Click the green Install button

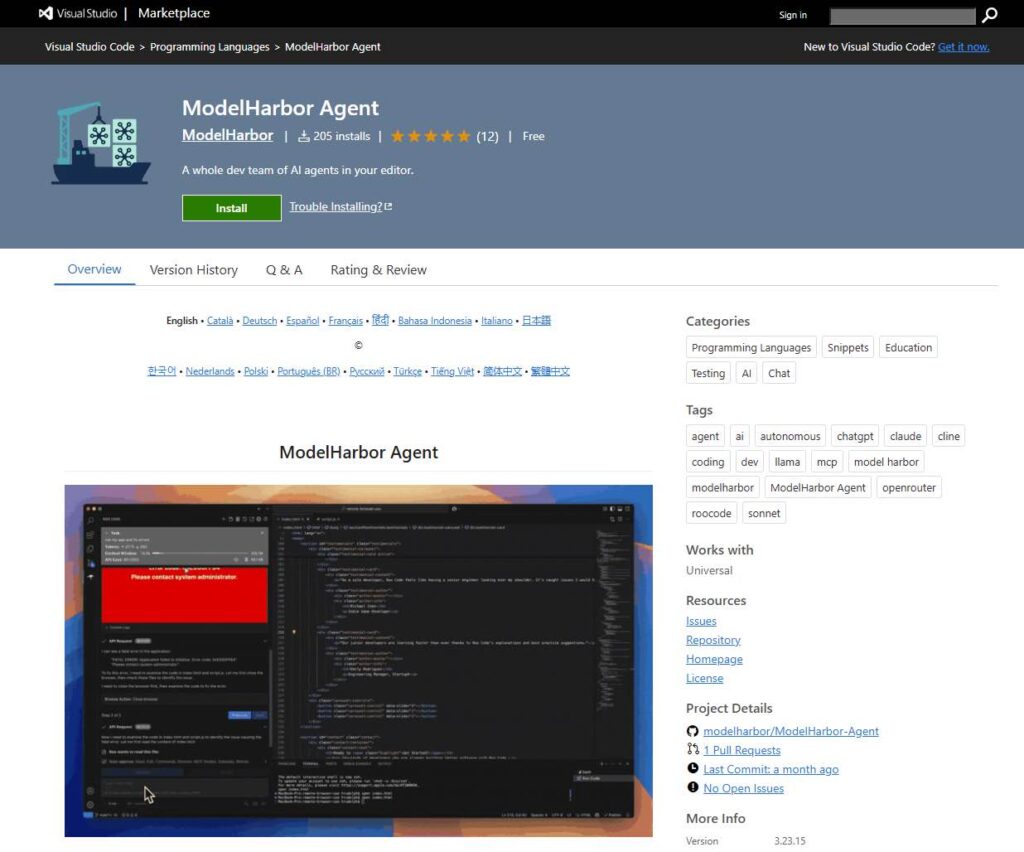(x=232, y=208)
